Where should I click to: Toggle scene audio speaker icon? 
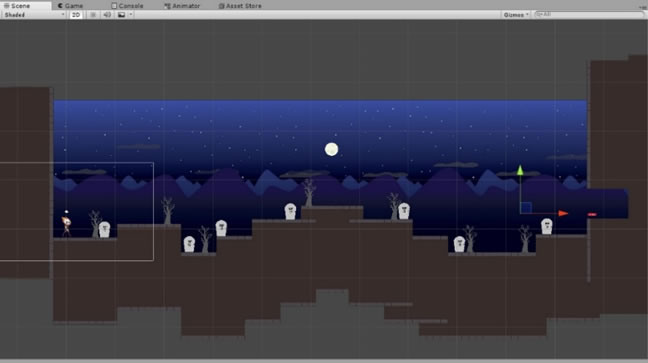coord(107,15)
